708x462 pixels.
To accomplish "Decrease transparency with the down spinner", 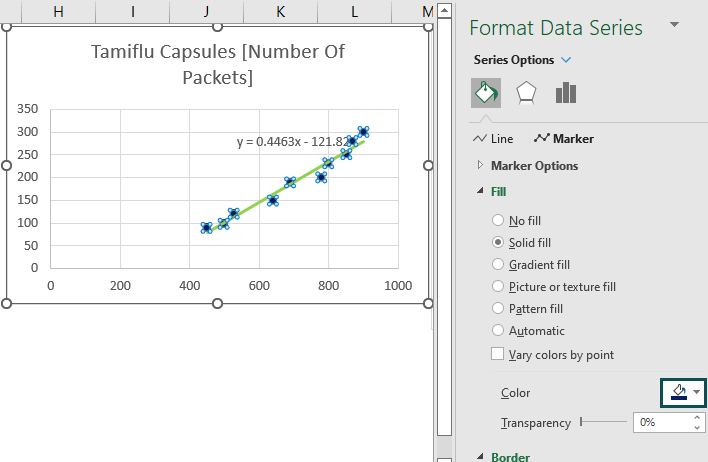I will 697,427.
